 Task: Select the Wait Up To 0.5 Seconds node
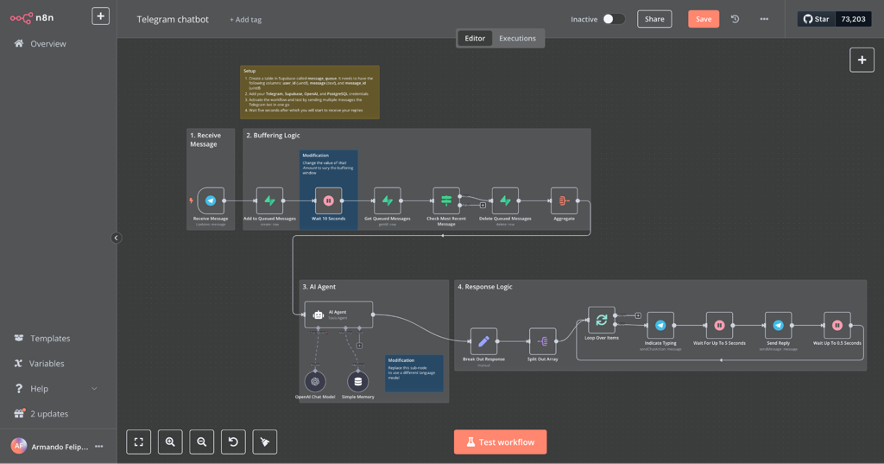[x=837, y=325]
